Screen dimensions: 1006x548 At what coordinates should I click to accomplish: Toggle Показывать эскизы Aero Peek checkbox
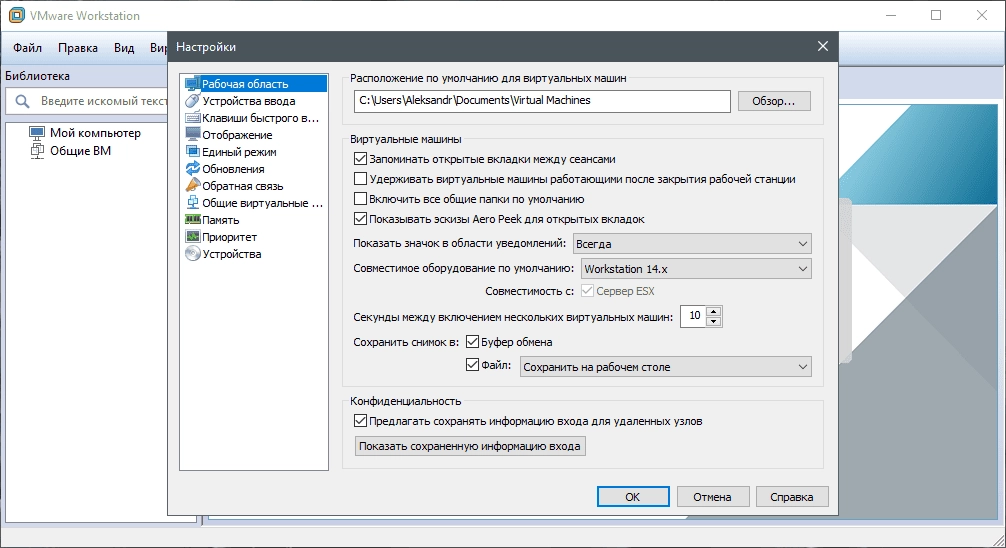pyautogui.click(x=361, y=218)
